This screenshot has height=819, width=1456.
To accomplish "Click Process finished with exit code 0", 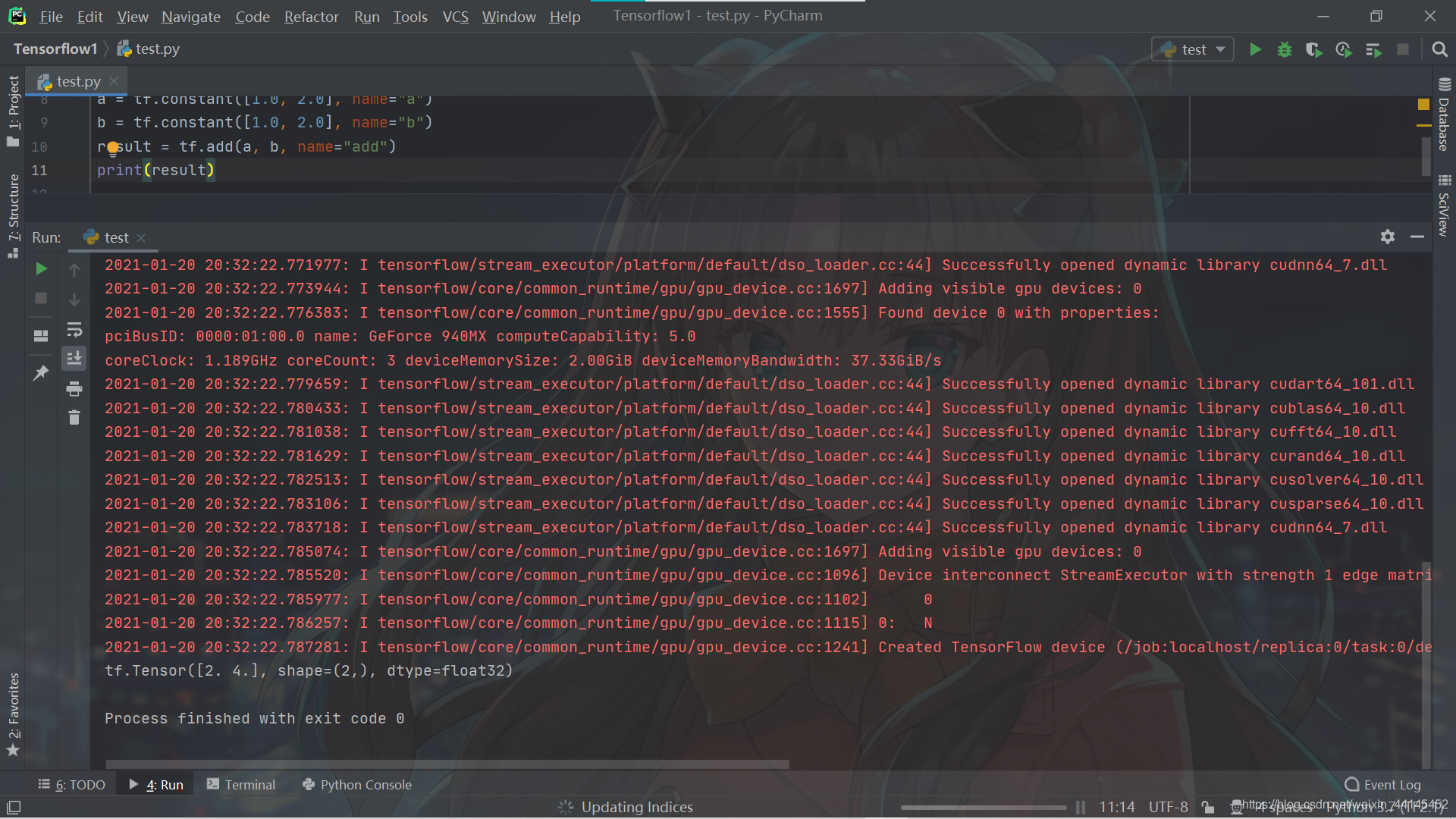I will (254, 718).
